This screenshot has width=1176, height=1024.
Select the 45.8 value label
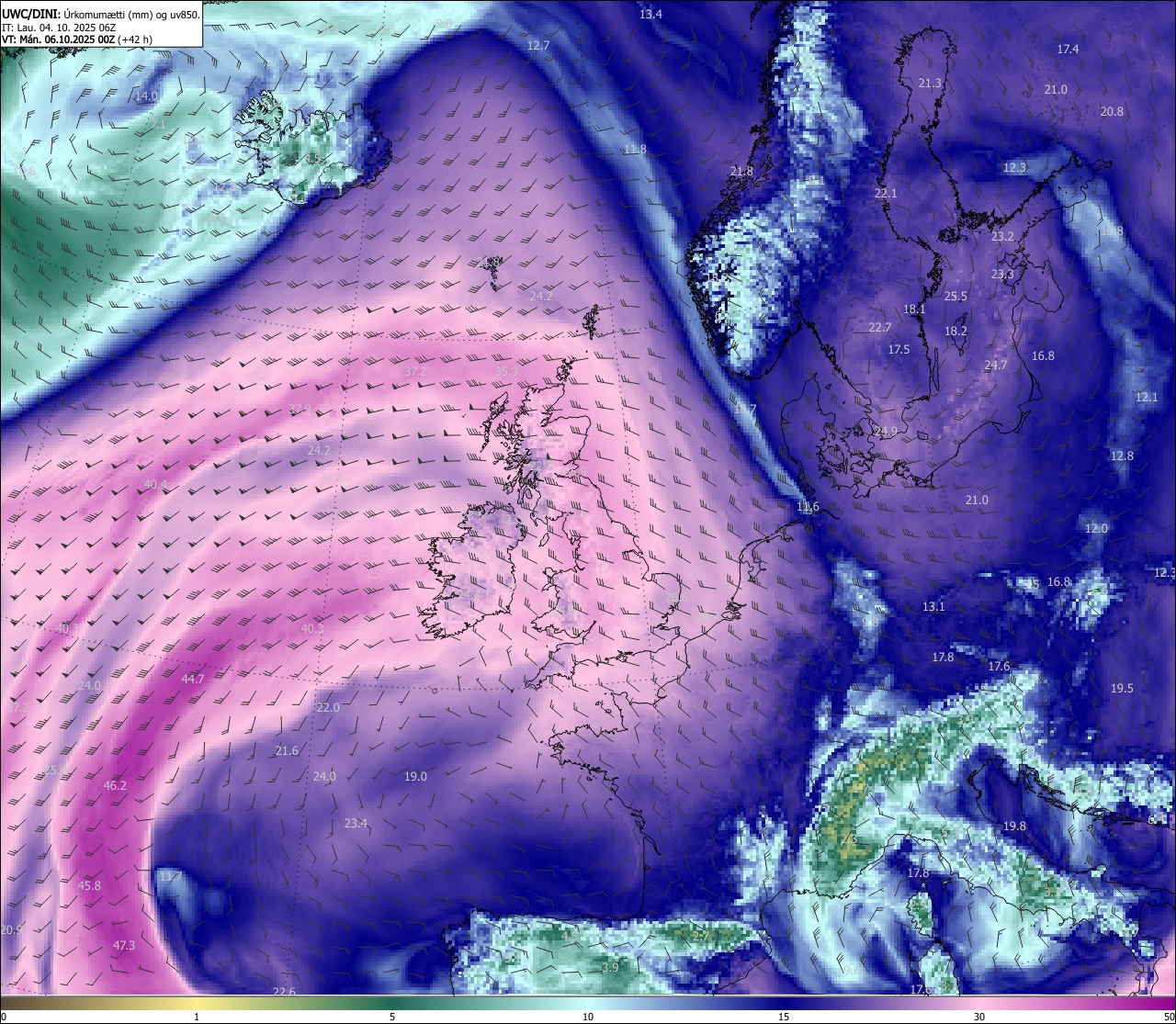(x=89, y=885)
